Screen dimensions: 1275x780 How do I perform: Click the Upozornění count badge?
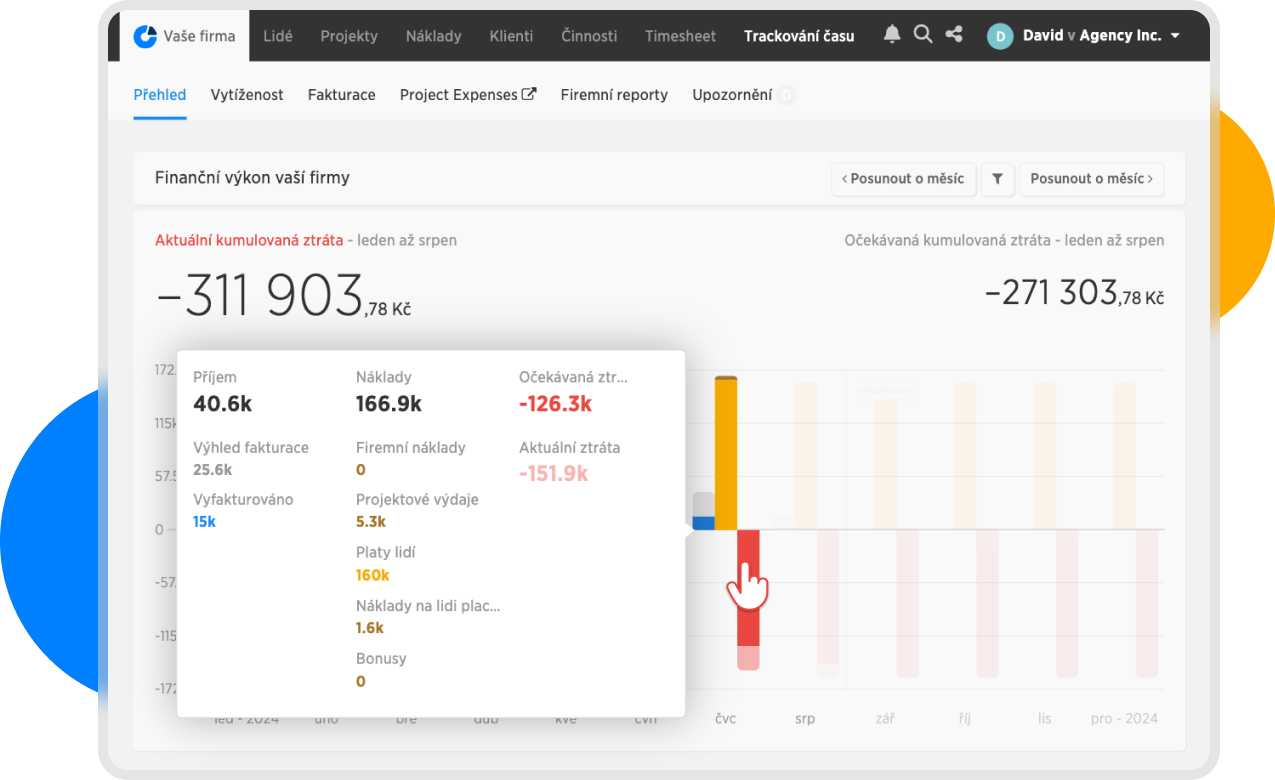786,96
